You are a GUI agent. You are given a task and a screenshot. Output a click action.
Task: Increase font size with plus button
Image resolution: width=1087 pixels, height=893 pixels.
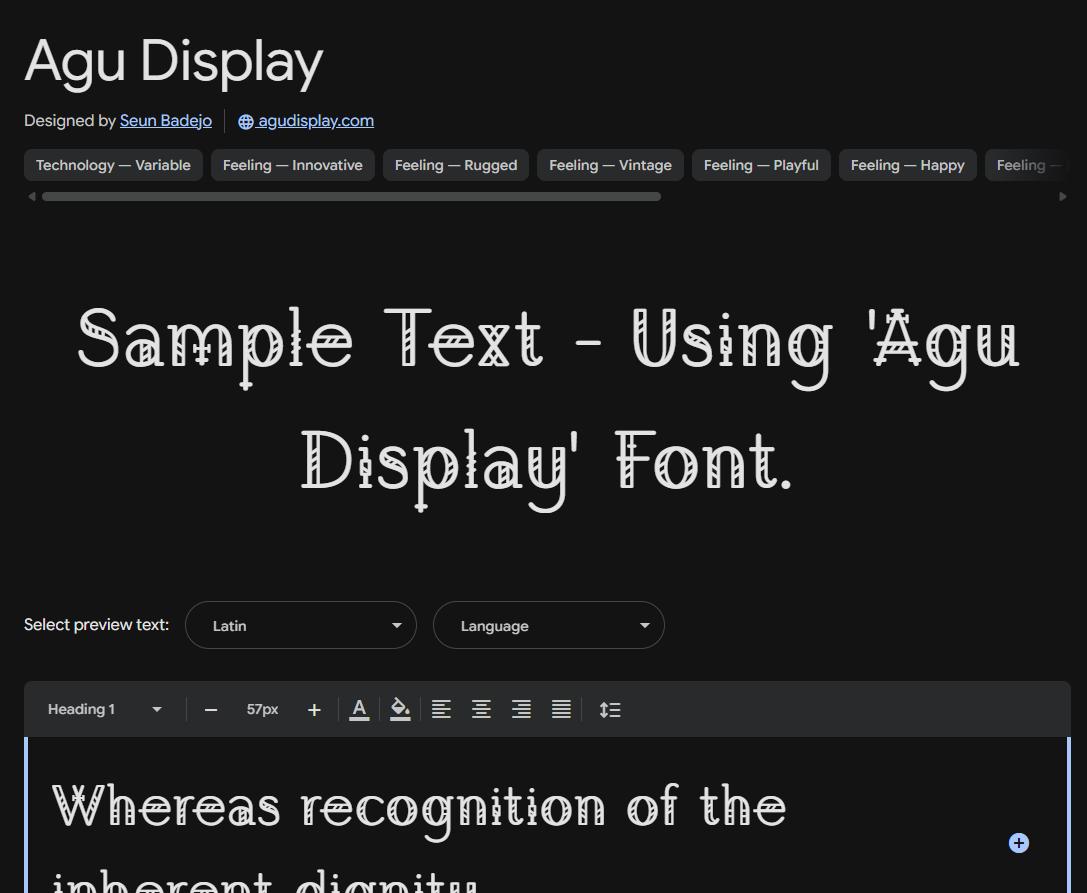(314, 710)
